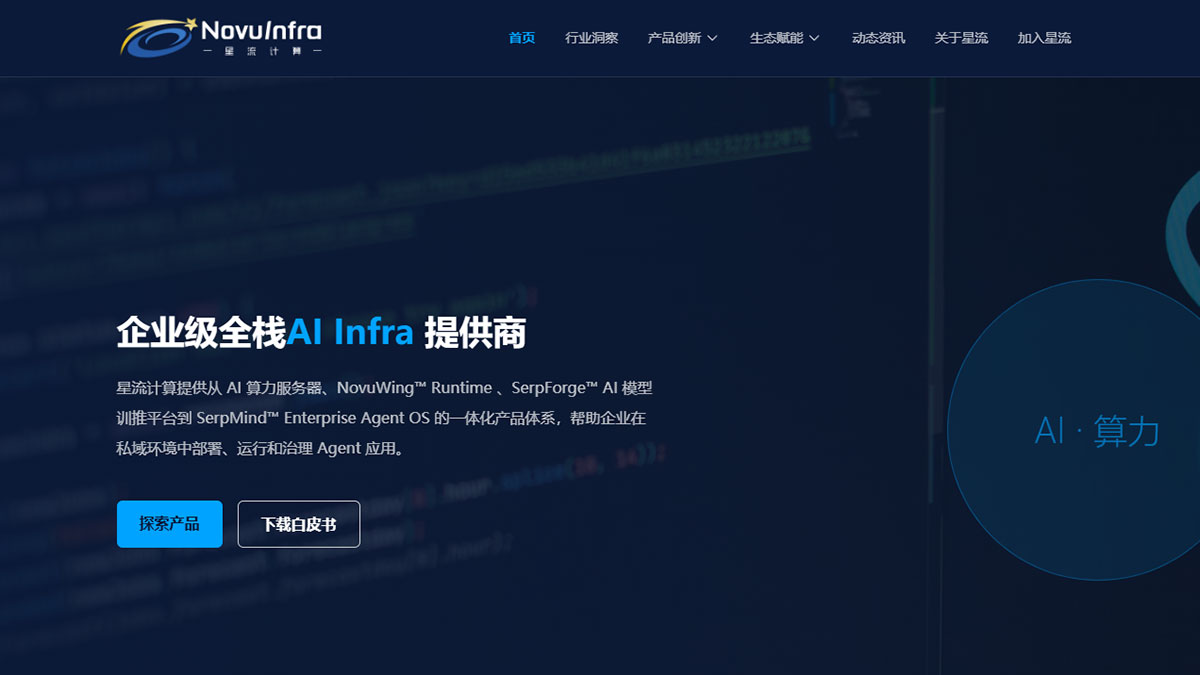Viewport: 1200px width, 675px height.
Task: Click the 探索产品 button
Action: pos(170,524)
